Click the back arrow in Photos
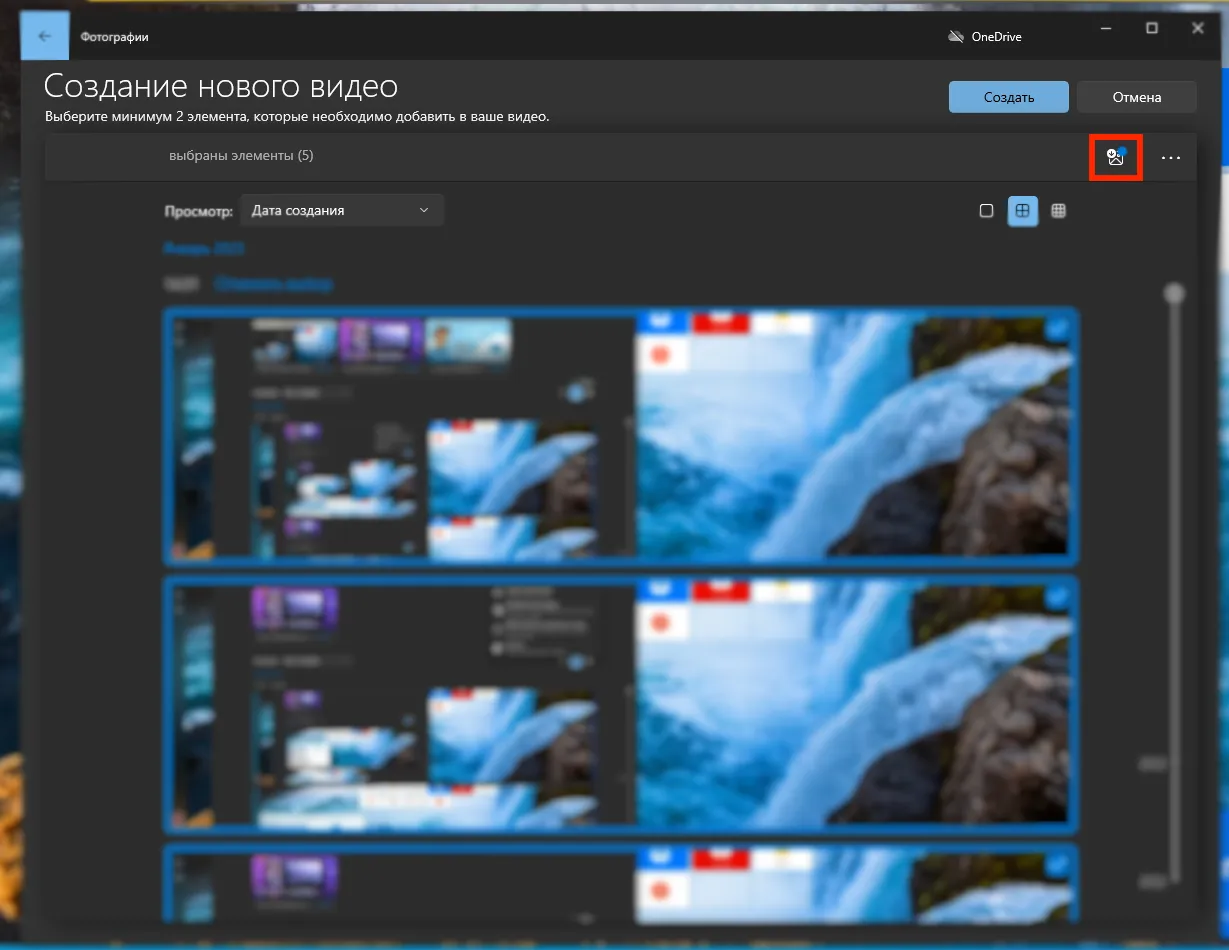The height and width of the screenshot is (950, 1229). tap(44, 37)
